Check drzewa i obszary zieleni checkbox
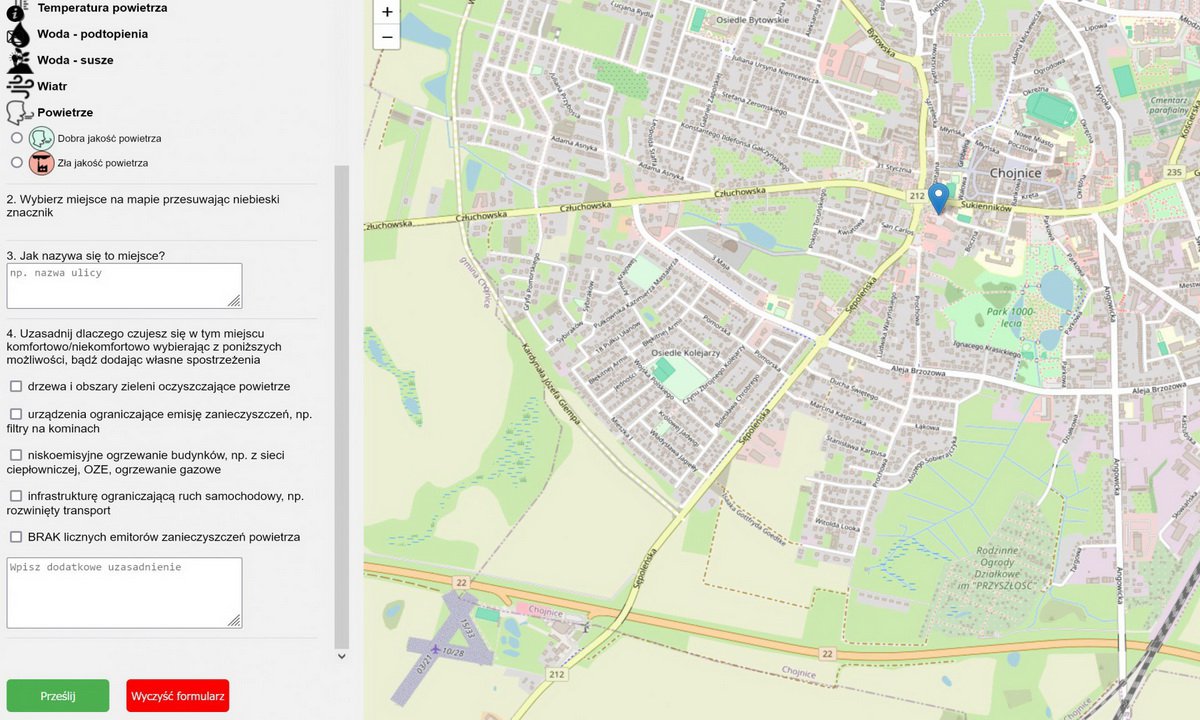The width and height of the screenshot is (1200, 720). (x=16, y=386)
